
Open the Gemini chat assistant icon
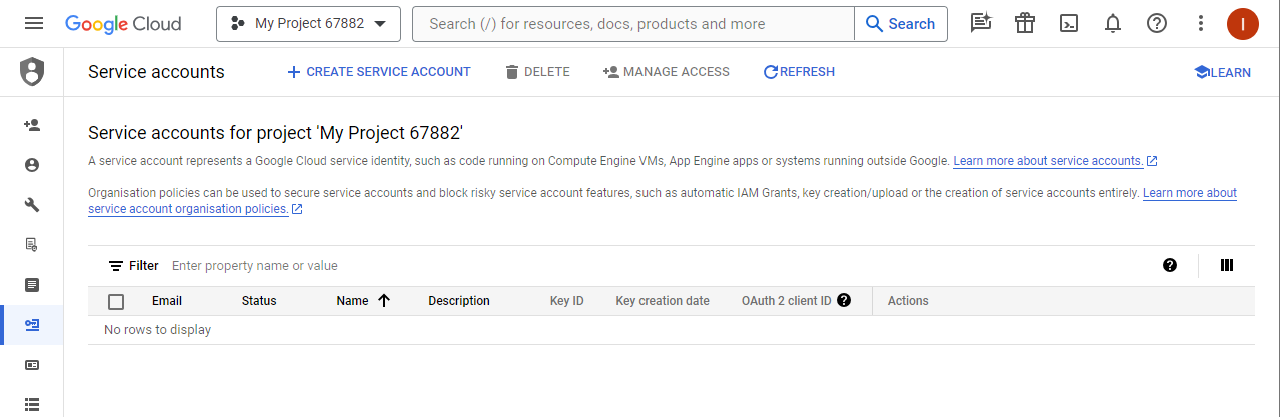981,24
